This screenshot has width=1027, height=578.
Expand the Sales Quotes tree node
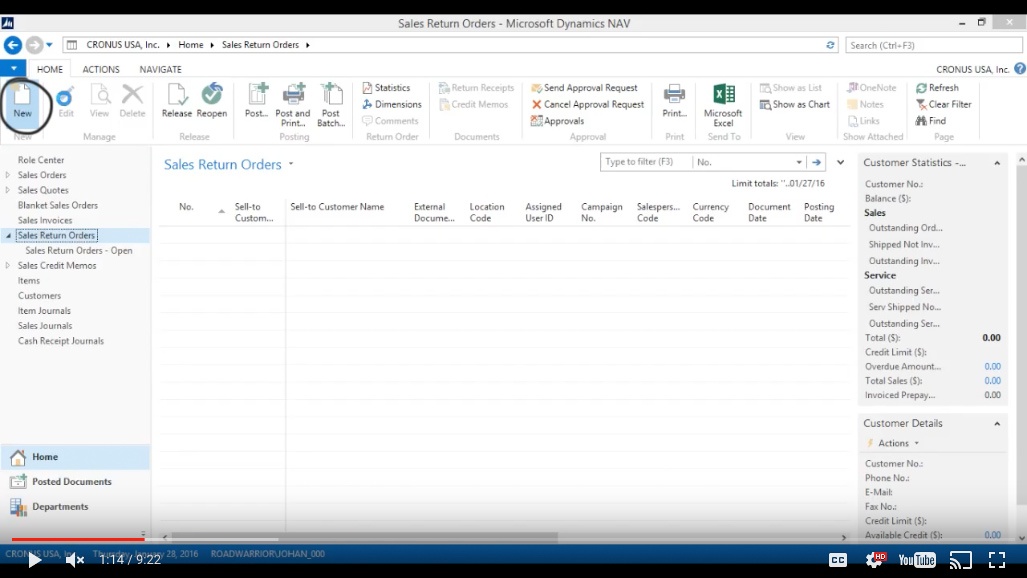click(8, 190)
